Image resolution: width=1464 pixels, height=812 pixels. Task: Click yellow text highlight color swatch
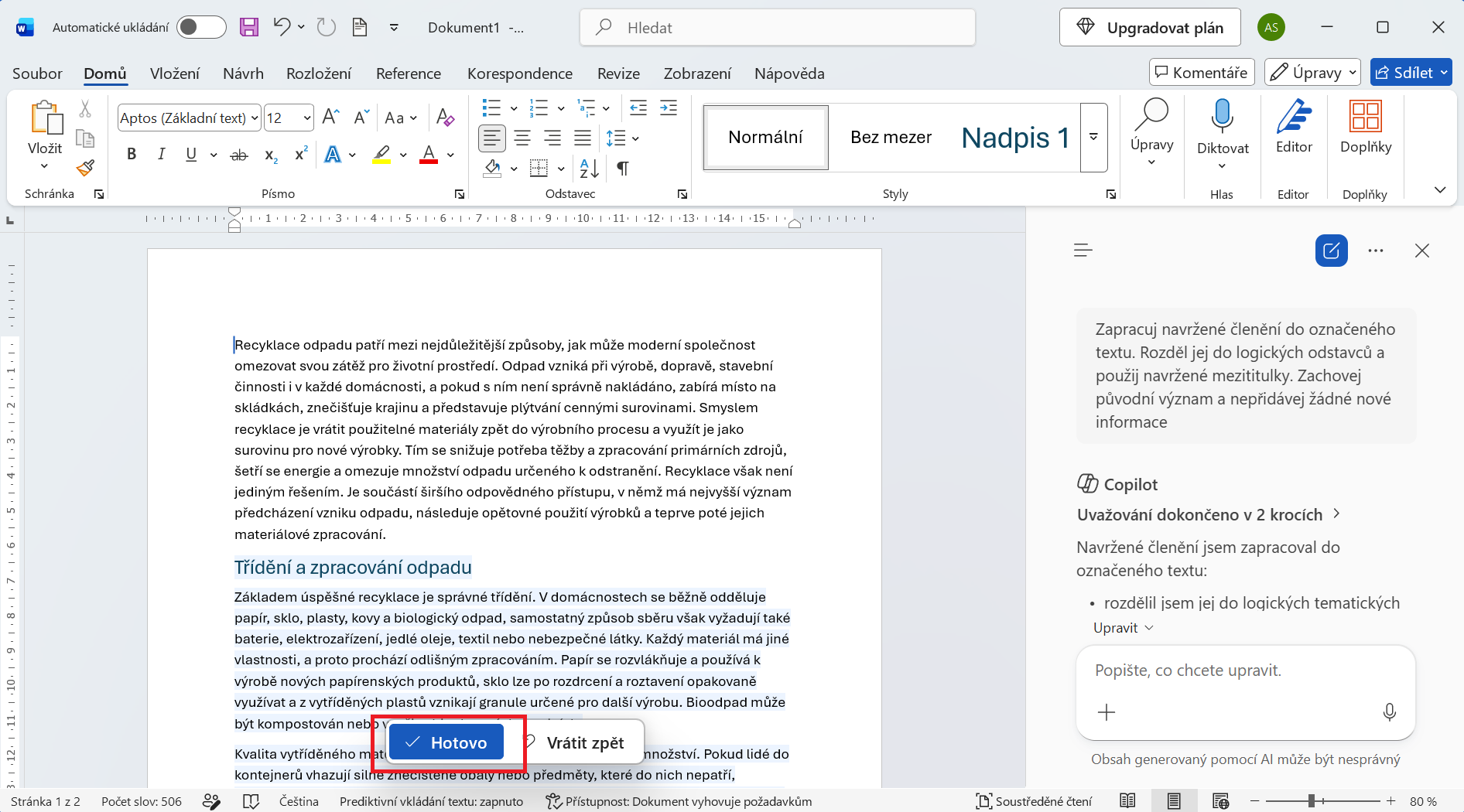(381, 155)
